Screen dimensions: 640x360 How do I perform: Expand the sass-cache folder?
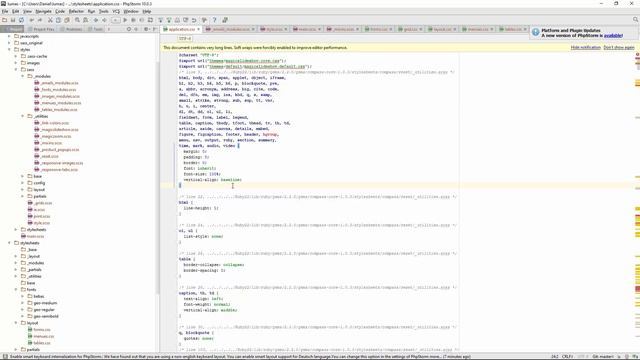[x=16, y=56]
